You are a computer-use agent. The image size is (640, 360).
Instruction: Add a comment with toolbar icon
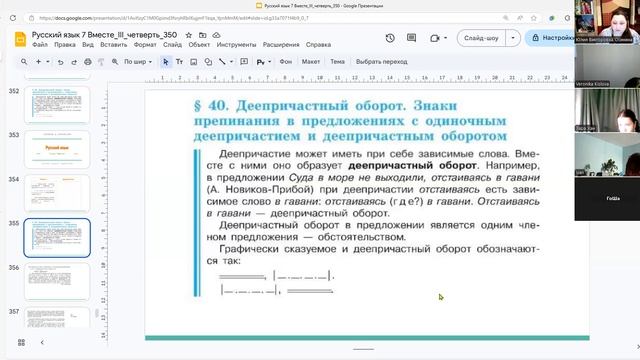(244, 62)
